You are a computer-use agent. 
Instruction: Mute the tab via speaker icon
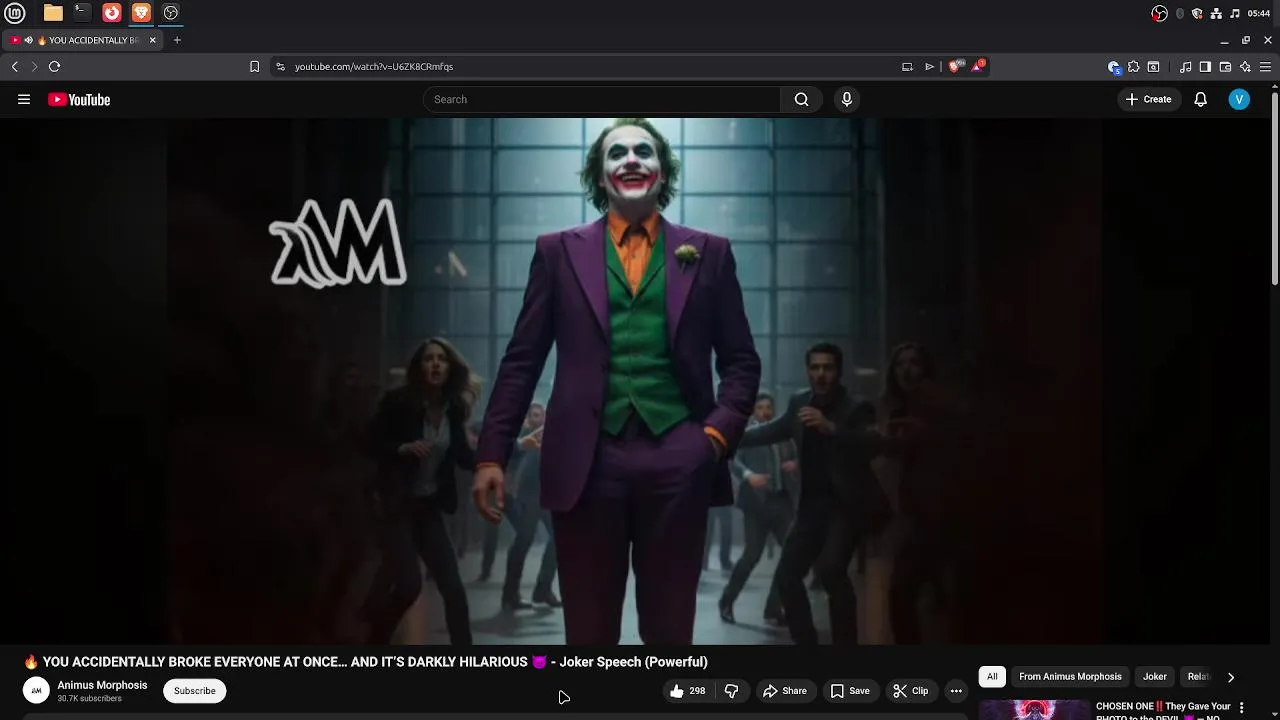[28, 40]
